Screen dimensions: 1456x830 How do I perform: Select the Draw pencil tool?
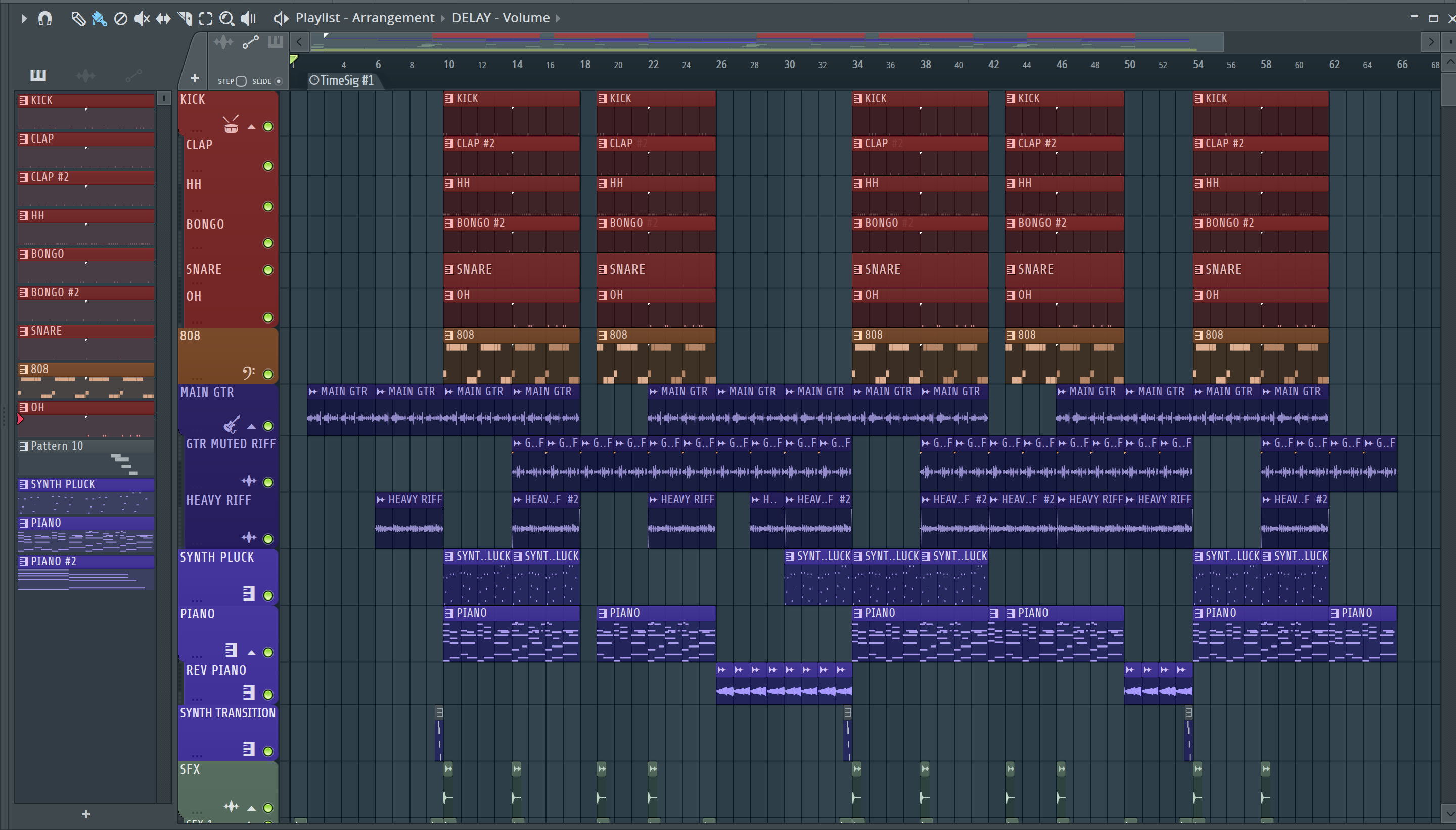[x=78, y=18]
